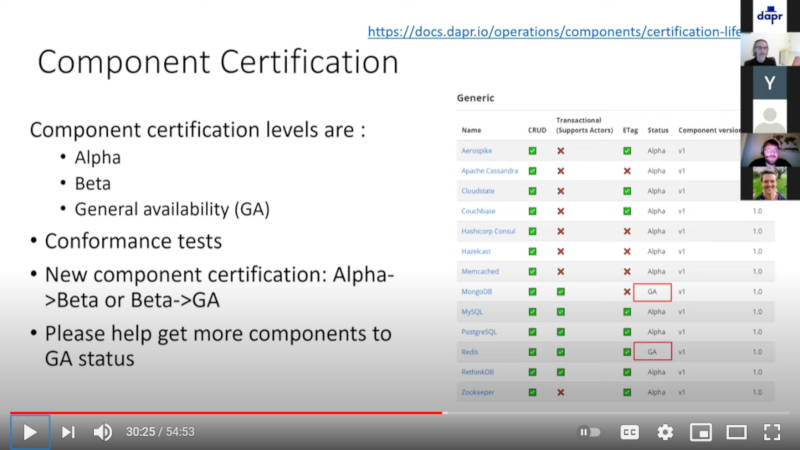Click the green CRUD check for Couchbase
Viewport: 800px width, 450px height.
(532, 211)
